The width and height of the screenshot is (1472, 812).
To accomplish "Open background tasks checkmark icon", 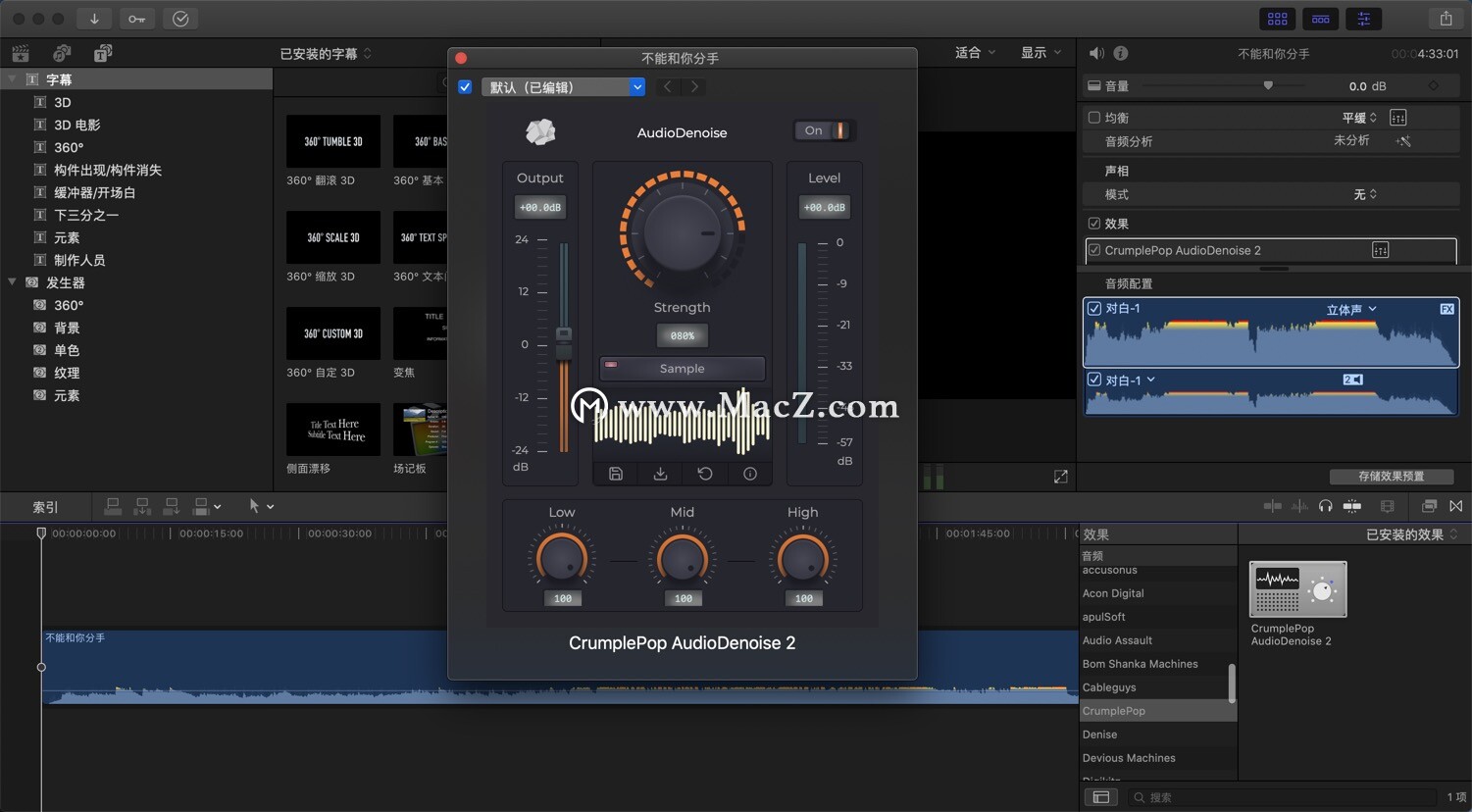I will [180, 19].
